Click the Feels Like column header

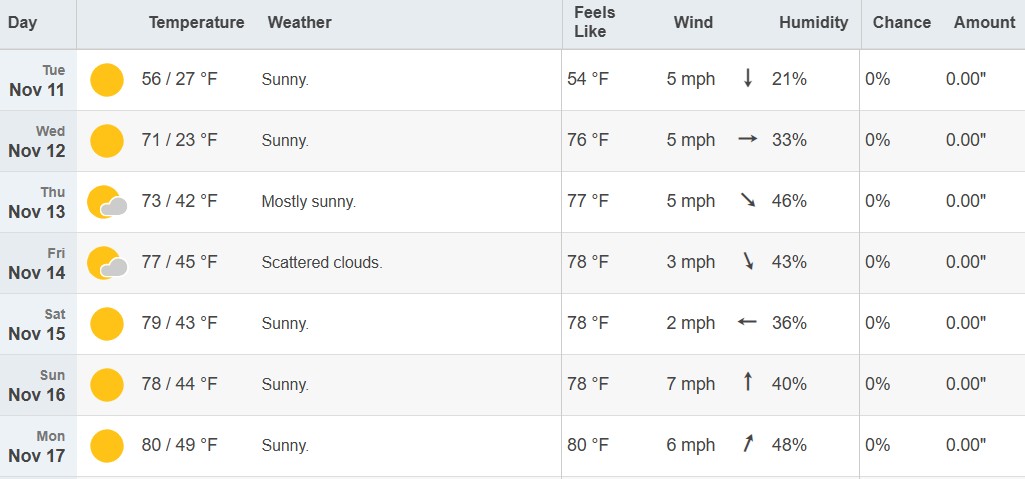(595, 23)
